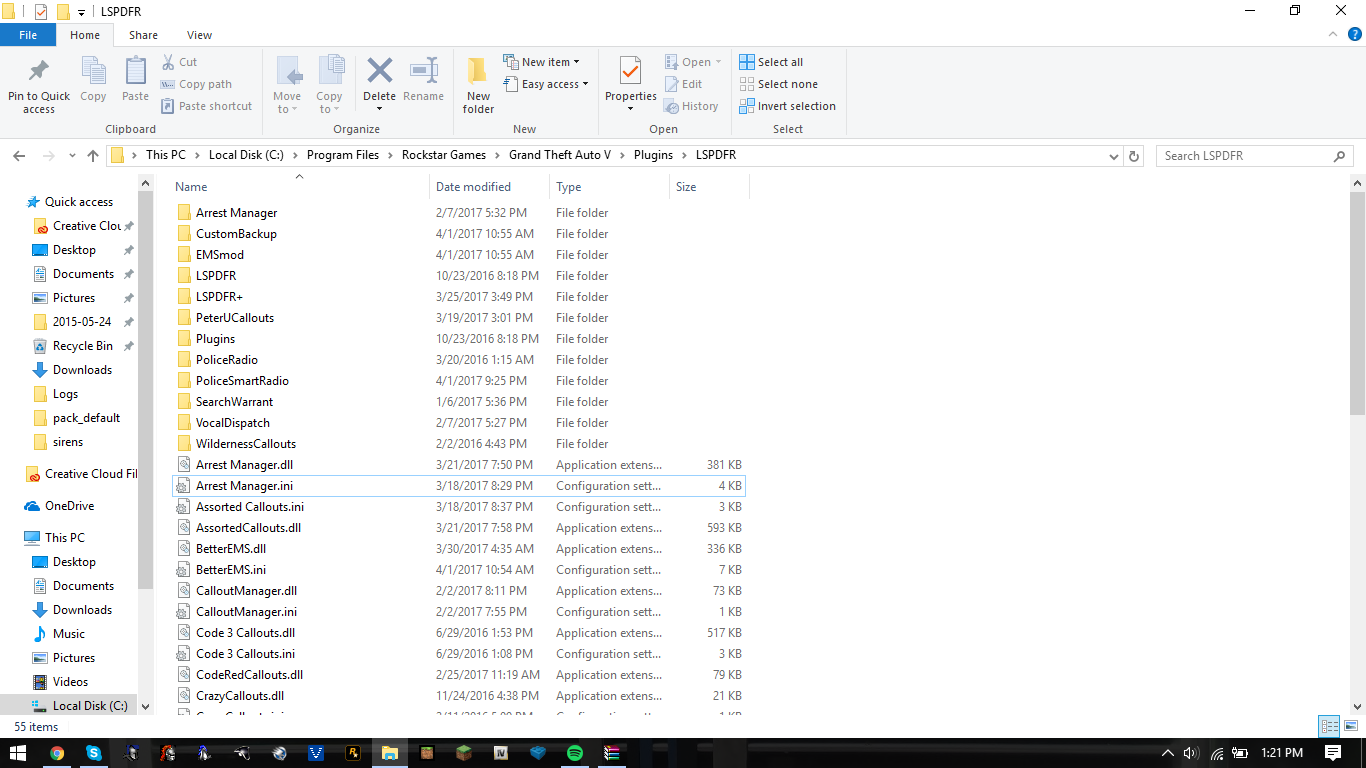
Task: Open Recycle Bin in the navigation pane
Action: [x=83, y=346]
